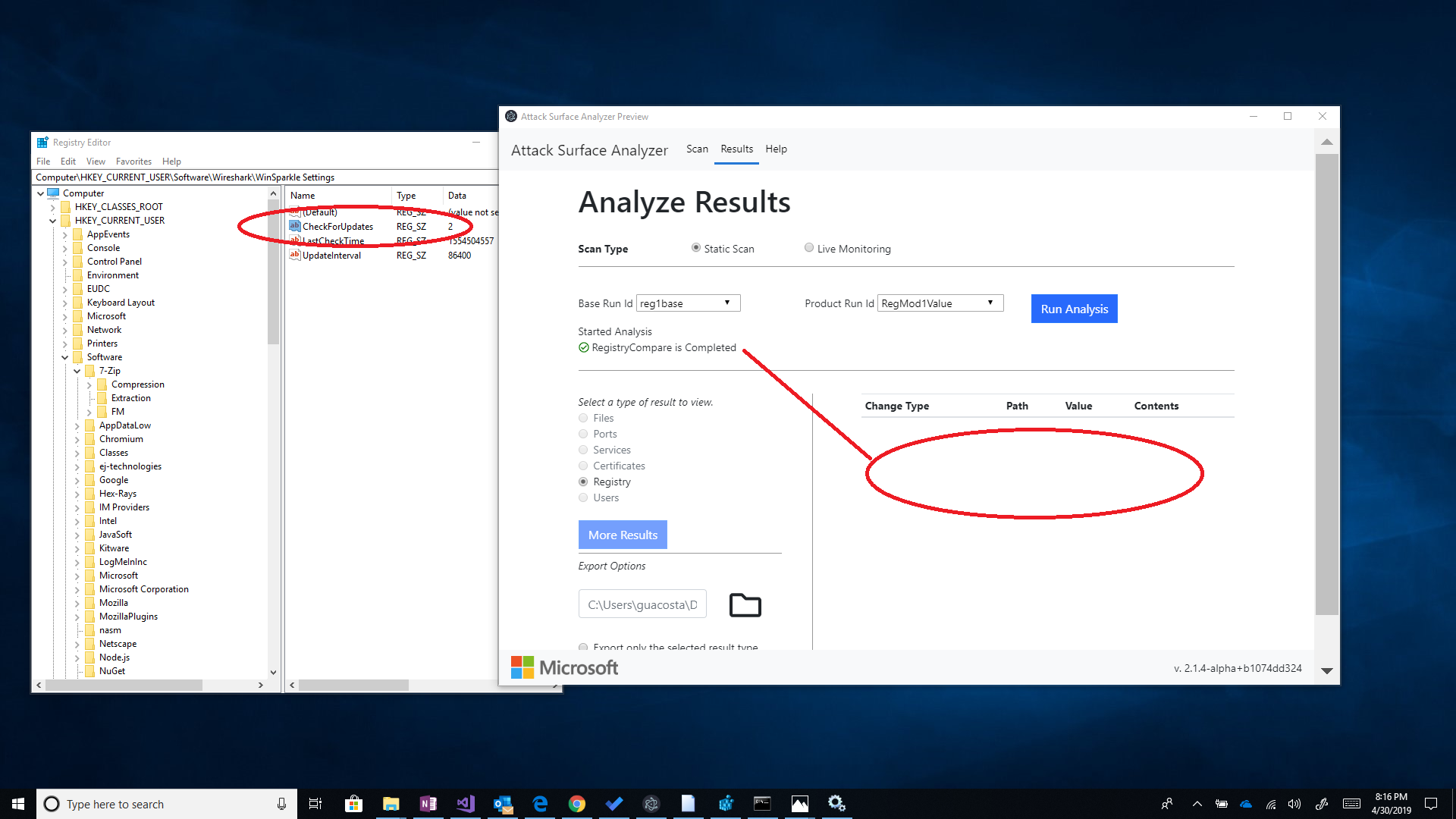Select the Files result type
The image size is (1456, 819).
(583, 418)
